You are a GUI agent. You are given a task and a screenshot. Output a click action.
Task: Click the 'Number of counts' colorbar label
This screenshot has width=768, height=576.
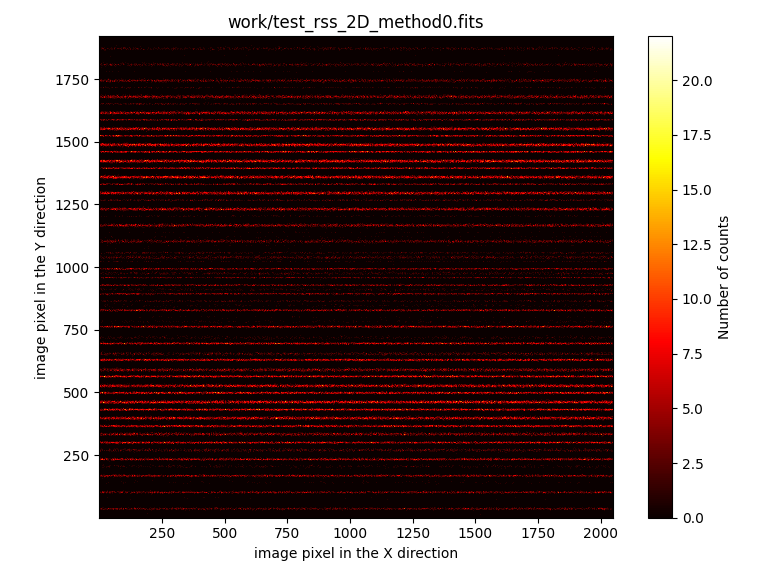coord(724,277)
